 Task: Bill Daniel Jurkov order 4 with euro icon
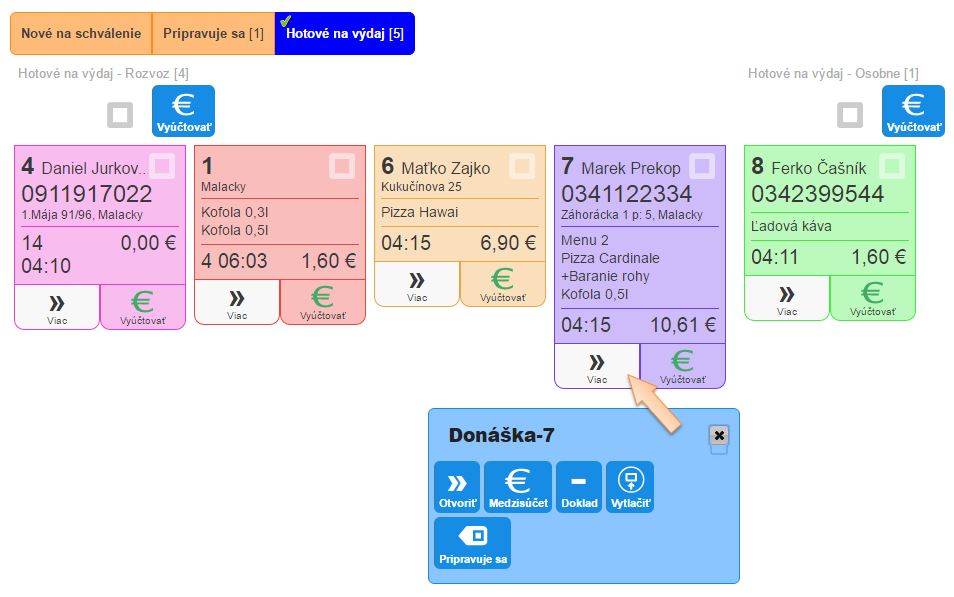[143, 307]
